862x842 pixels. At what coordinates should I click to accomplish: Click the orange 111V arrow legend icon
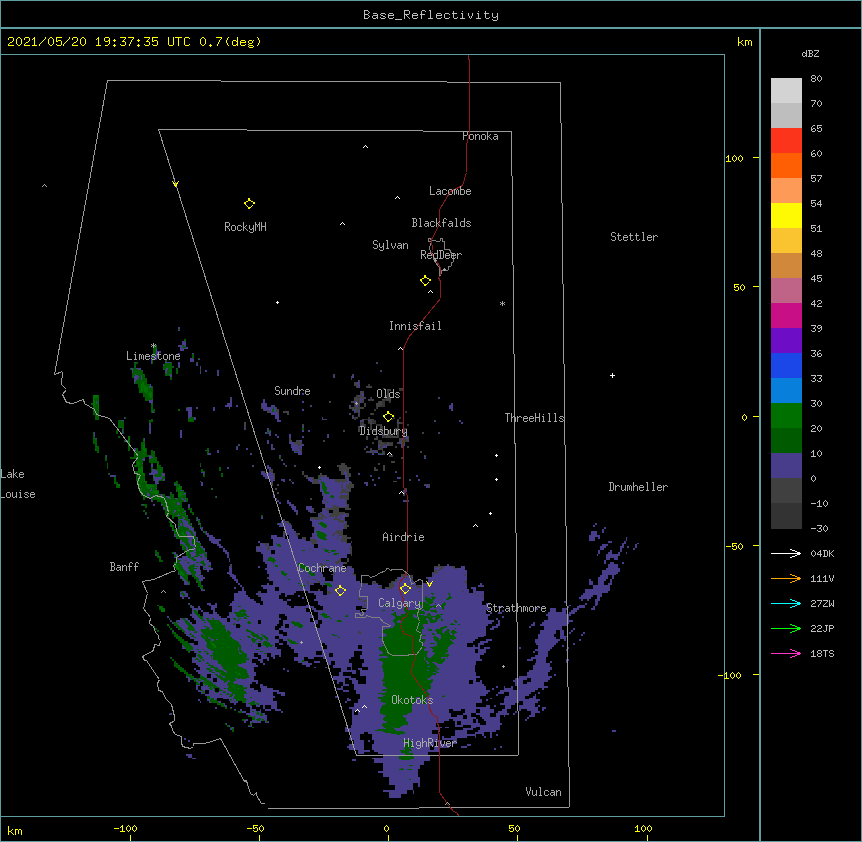[x=786, y=578]
